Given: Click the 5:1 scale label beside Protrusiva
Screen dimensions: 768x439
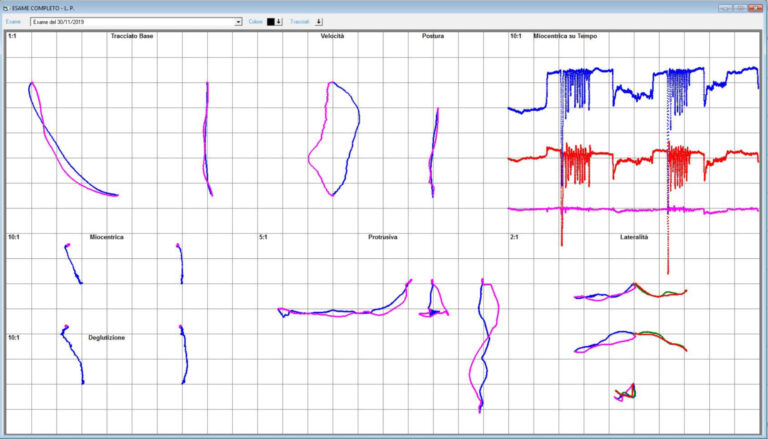Looking at the screenshot, I should coord(263,237).
